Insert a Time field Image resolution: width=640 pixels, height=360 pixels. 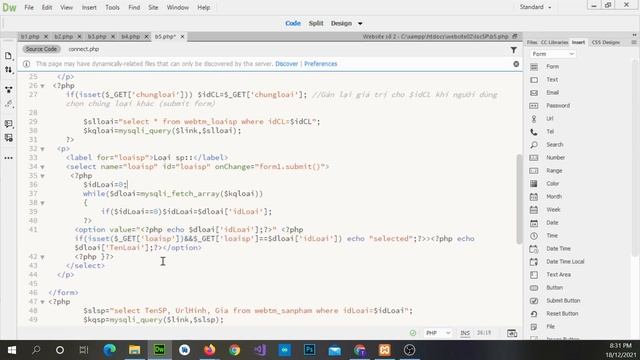pyautogui.click(x=552, y=236)
